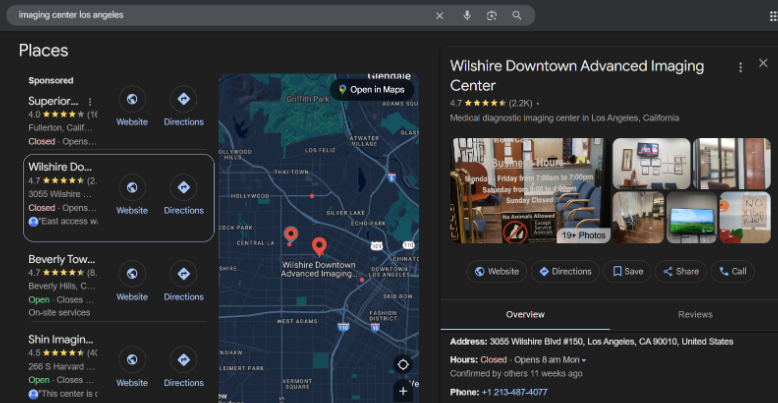View the wall TV waiting room photo
The height and width of the screenshot is (403, 778).
click(x=651, y=164)
